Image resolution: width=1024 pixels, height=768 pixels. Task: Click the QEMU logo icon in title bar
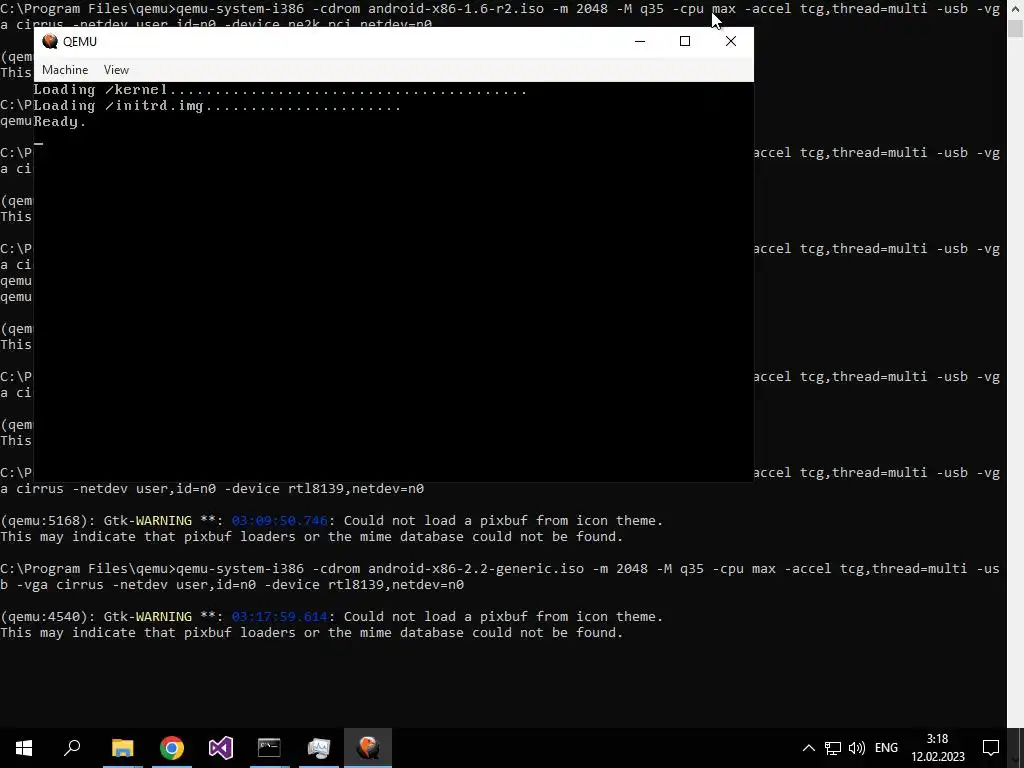[x=50, y=41]
